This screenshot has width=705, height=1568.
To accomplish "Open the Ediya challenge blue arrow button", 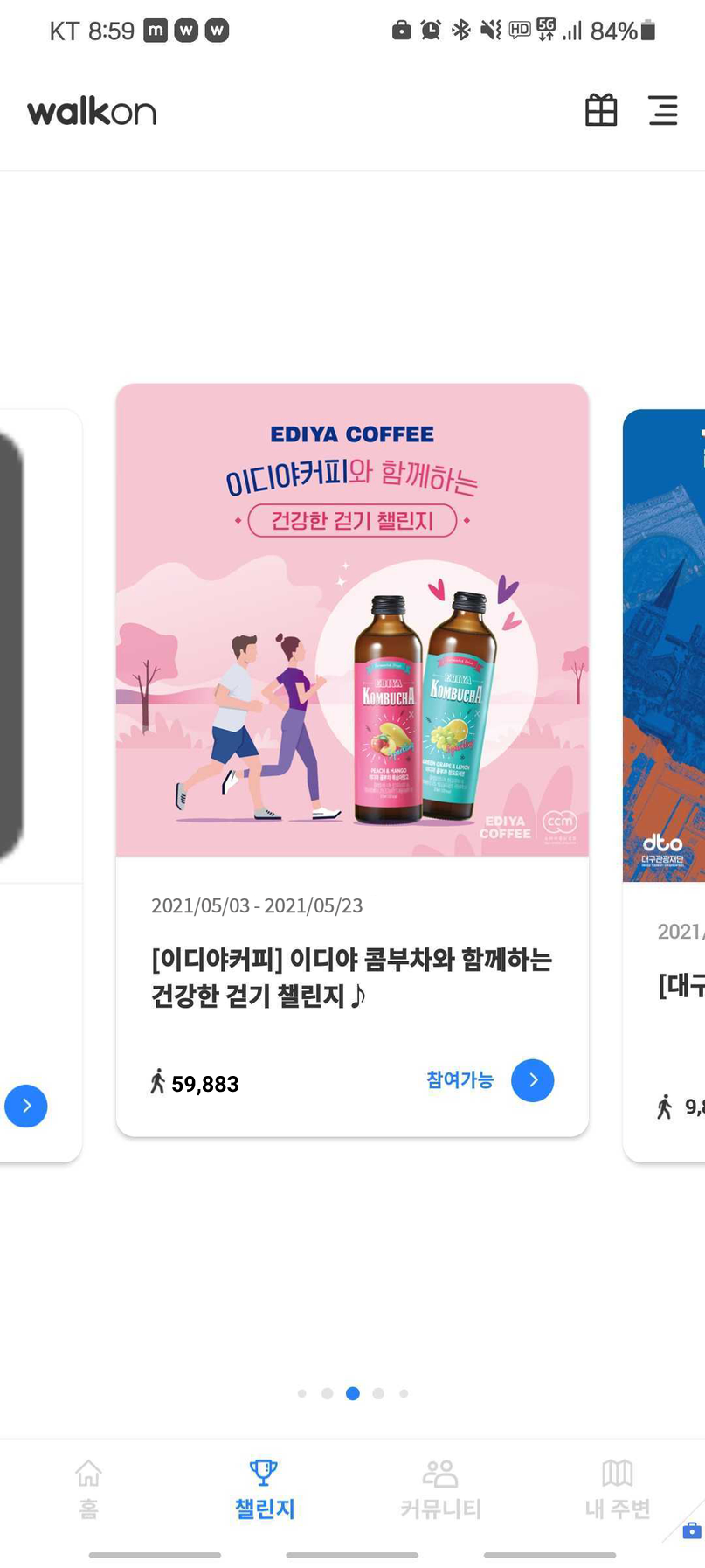I will (533, 1080).
